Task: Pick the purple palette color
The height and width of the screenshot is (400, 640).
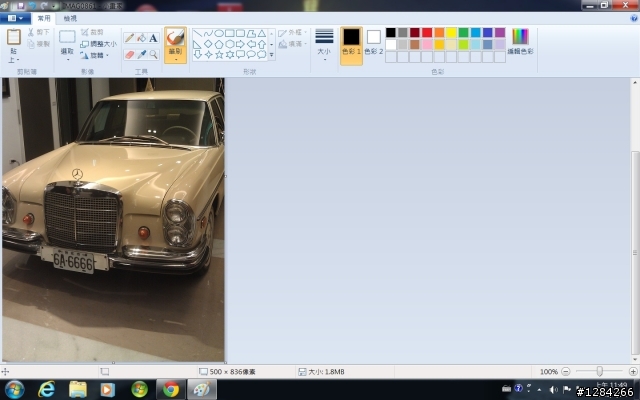Action: (500, 33)
